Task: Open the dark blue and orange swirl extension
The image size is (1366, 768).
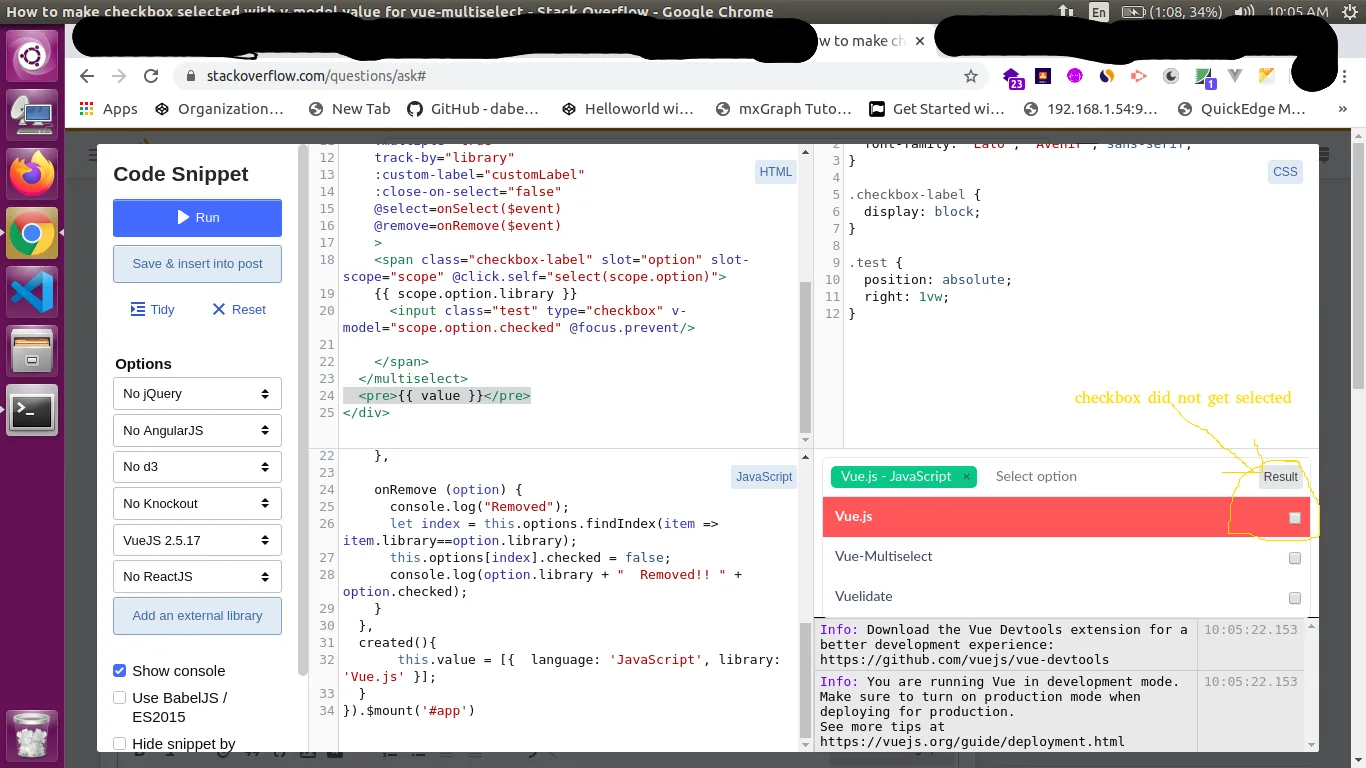Action: (1107, 76)
